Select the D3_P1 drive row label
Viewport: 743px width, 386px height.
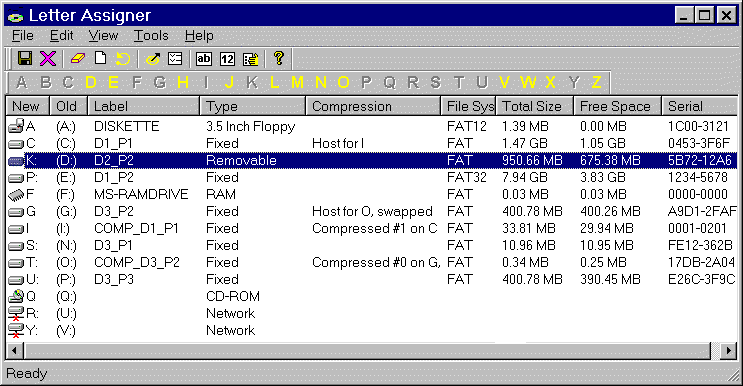(x=113, y=245)
